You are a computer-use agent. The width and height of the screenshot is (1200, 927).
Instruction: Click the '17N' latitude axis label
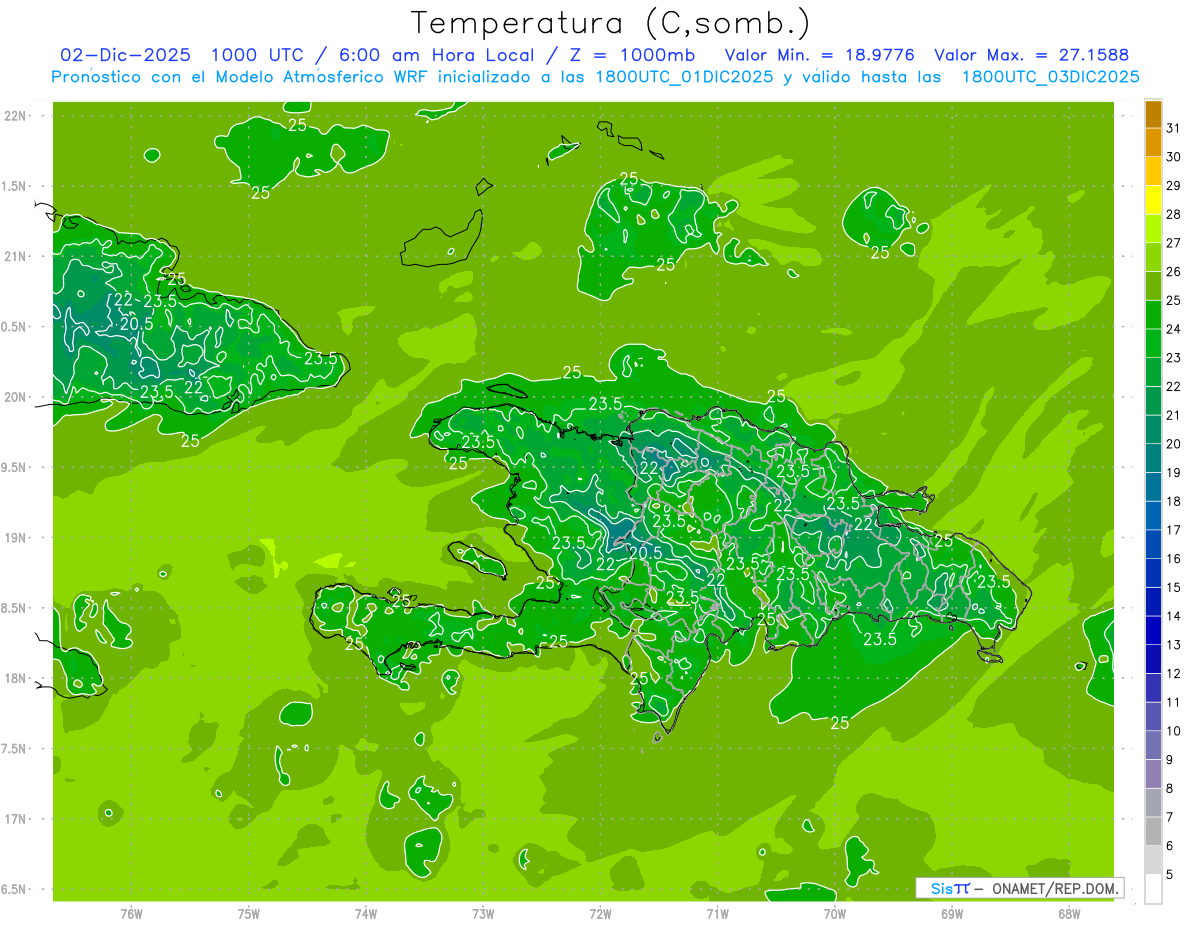[16, 819]
